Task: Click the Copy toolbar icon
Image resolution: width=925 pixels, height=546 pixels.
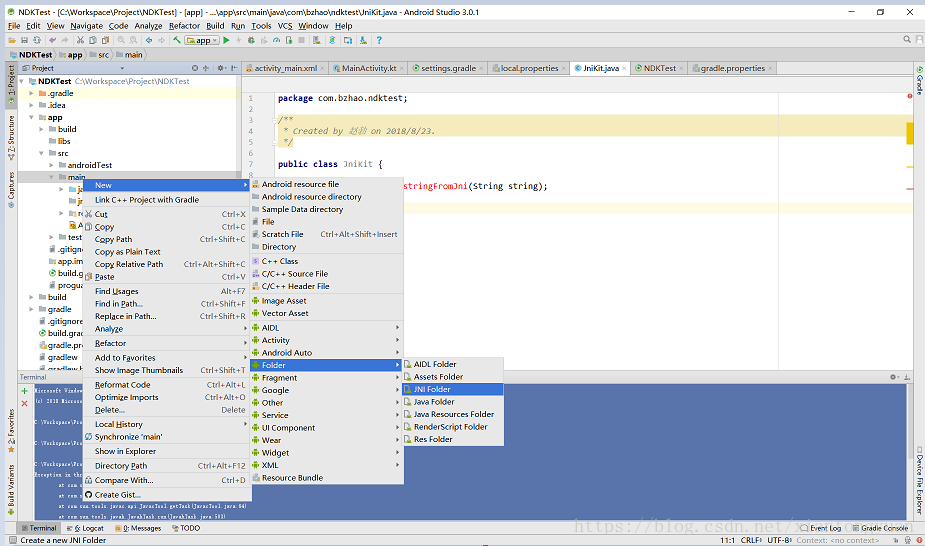Action: (93, 40)
